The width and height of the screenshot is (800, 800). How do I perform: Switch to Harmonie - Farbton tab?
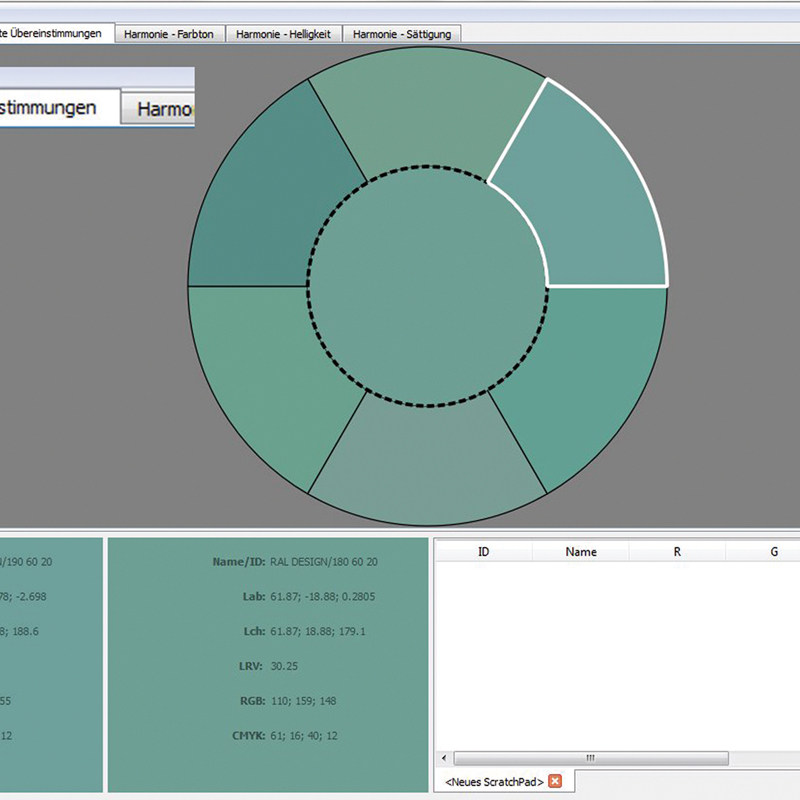point(169,34)
